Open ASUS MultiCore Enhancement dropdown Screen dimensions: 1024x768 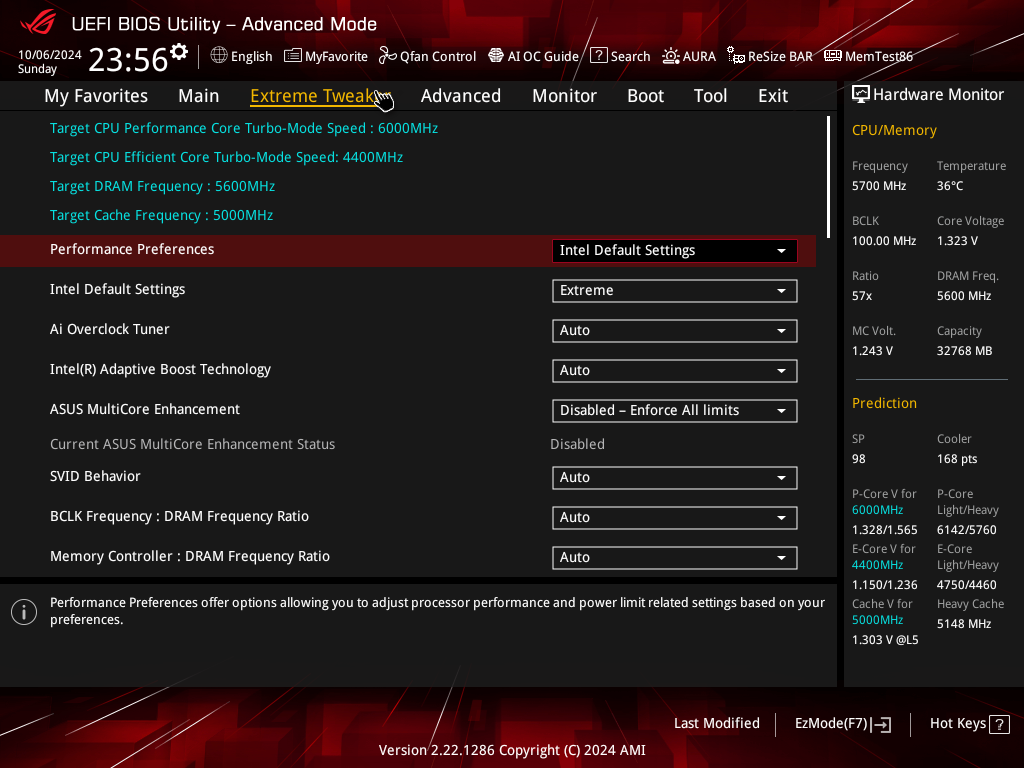coord(675,411)
